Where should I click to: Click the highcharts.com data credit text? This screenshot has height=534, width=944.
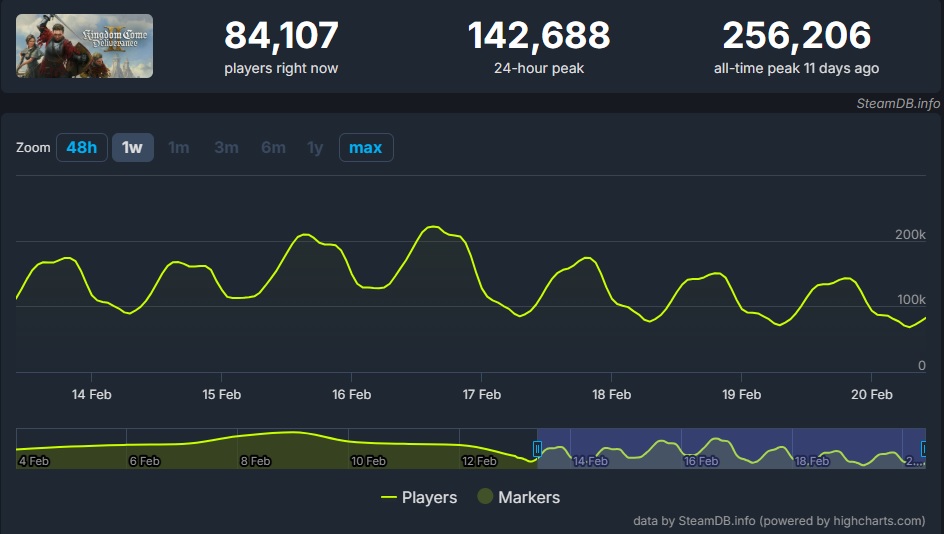point(779,521)
